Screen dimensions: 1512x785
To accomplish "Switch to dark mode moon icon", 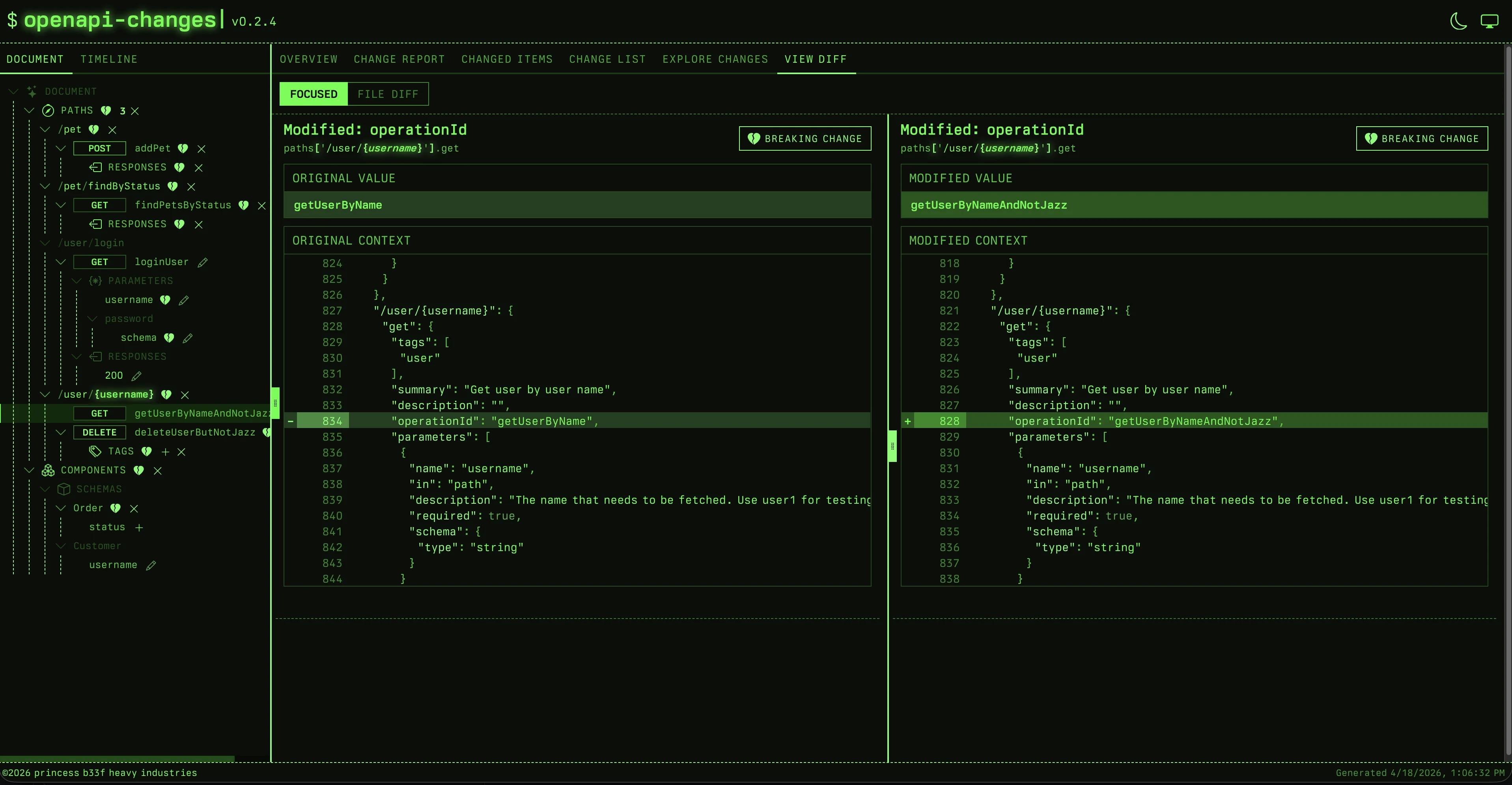I will coord(1459,22).
